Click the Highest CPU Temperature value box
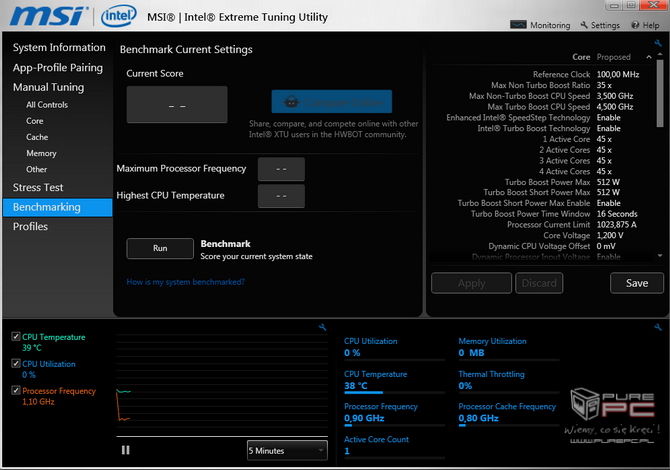 coord(281,196)
